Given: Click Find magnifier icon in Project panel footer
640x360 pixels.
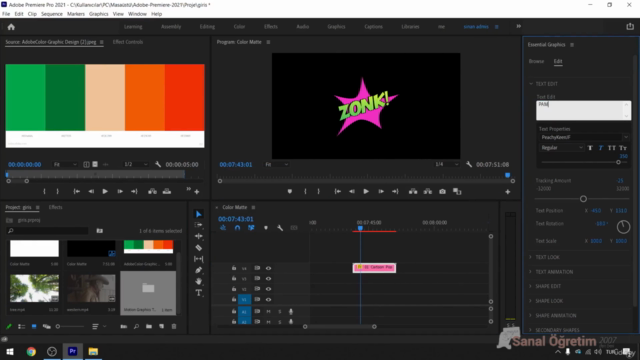Looking at the screenshot, I should click(136, 327).
